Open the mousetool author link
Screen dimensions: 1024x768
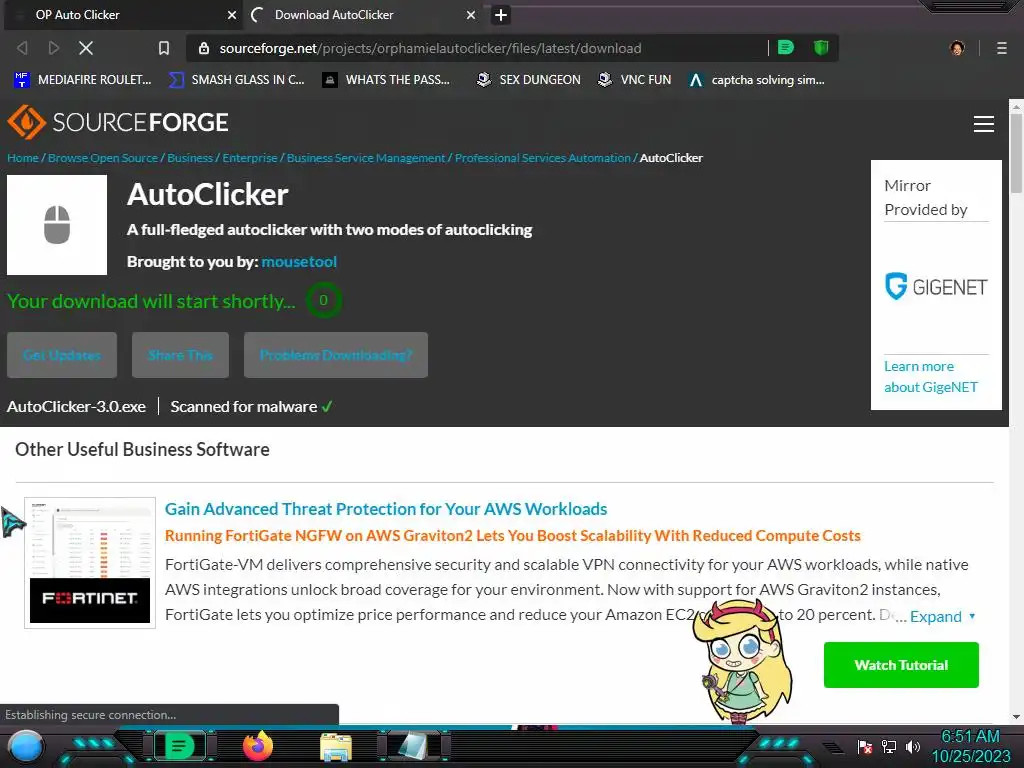299,262
